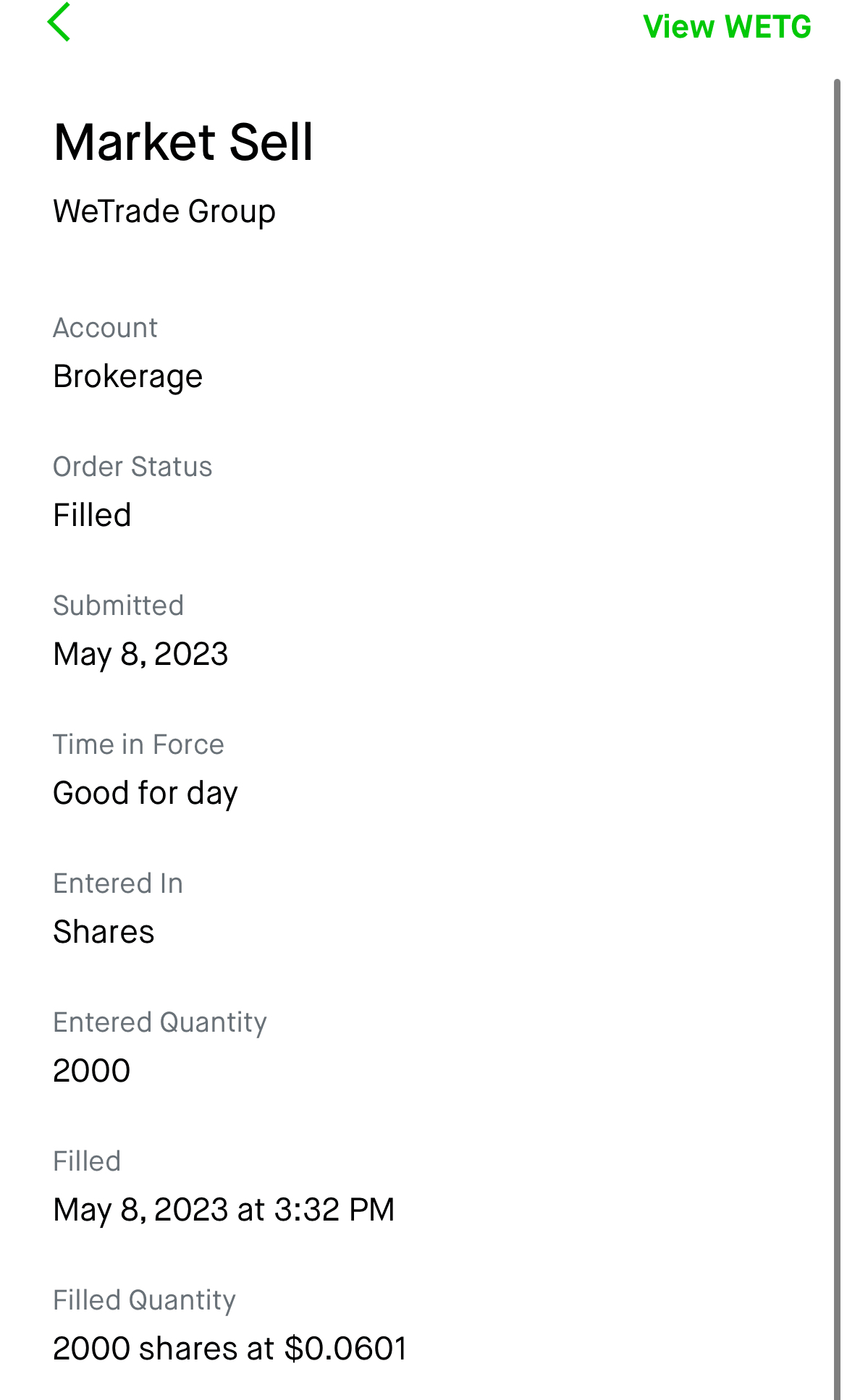
Task: Click the Filled Quantity label
Action: tap(144, 1301)
